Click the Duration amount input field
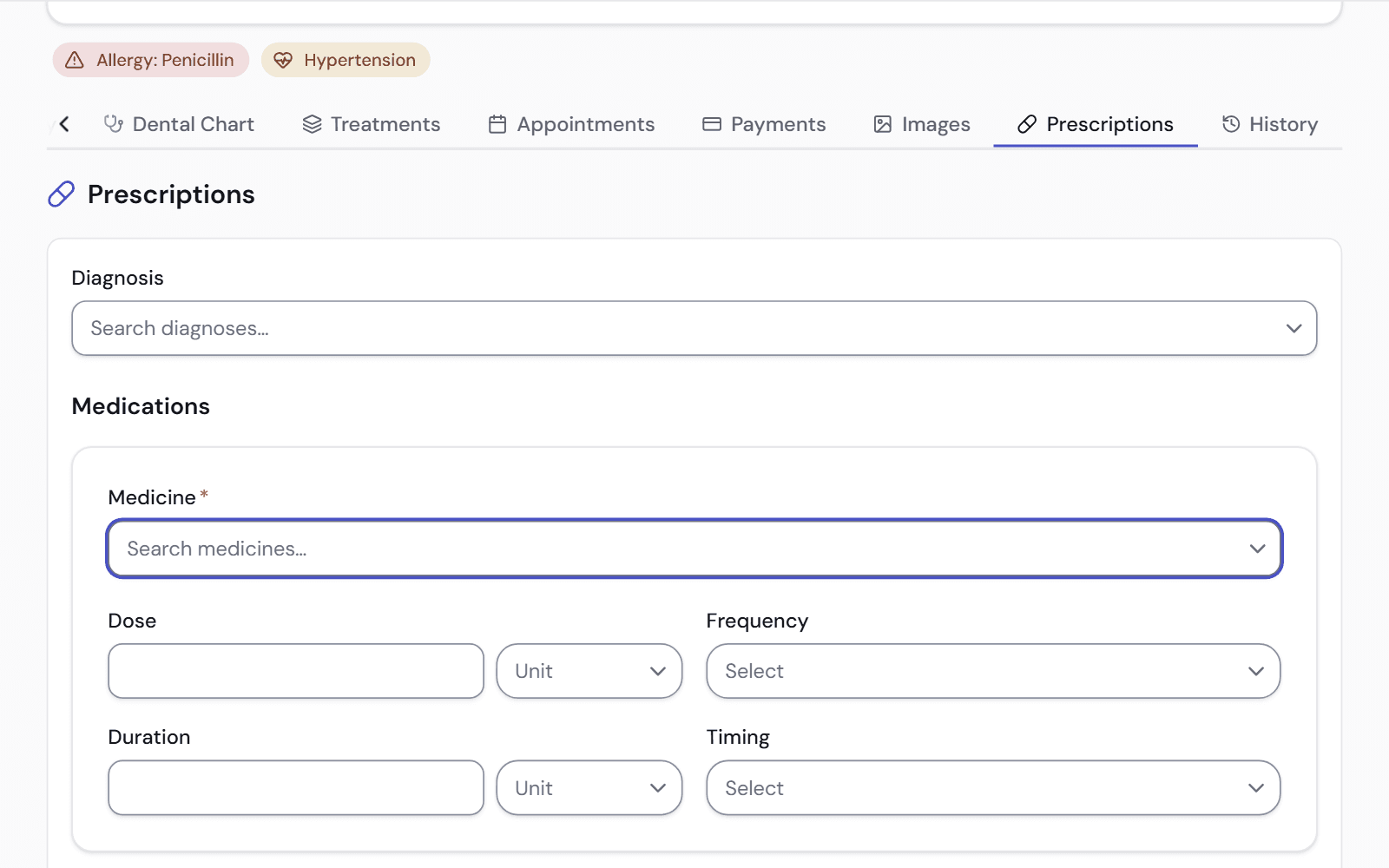The width and height of the screenshot is (1389, 868). pyautogui.click(x=296, y=788)
